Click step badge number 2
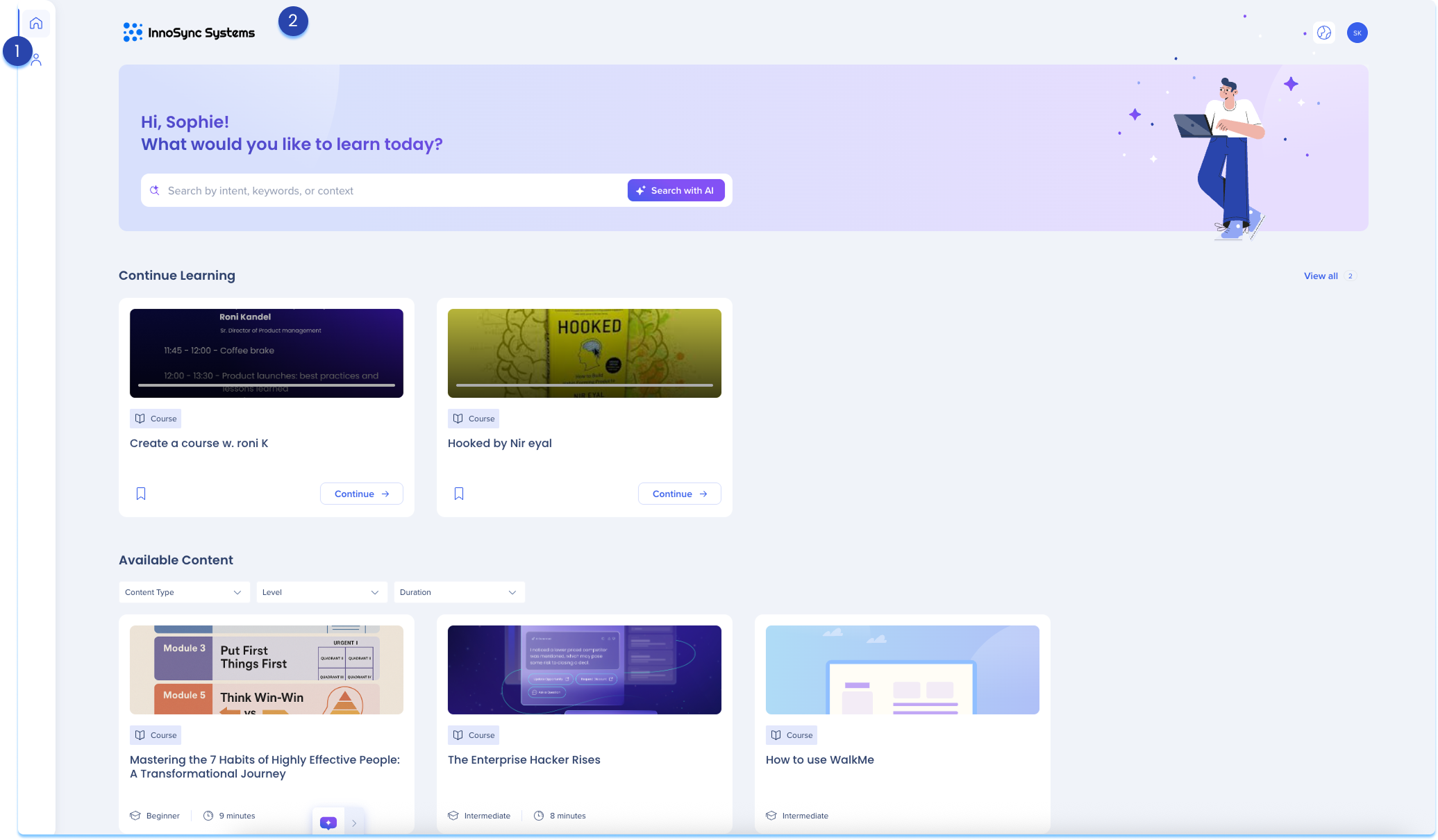Viewport: 1438px width, 840px height. pos(293,22)
